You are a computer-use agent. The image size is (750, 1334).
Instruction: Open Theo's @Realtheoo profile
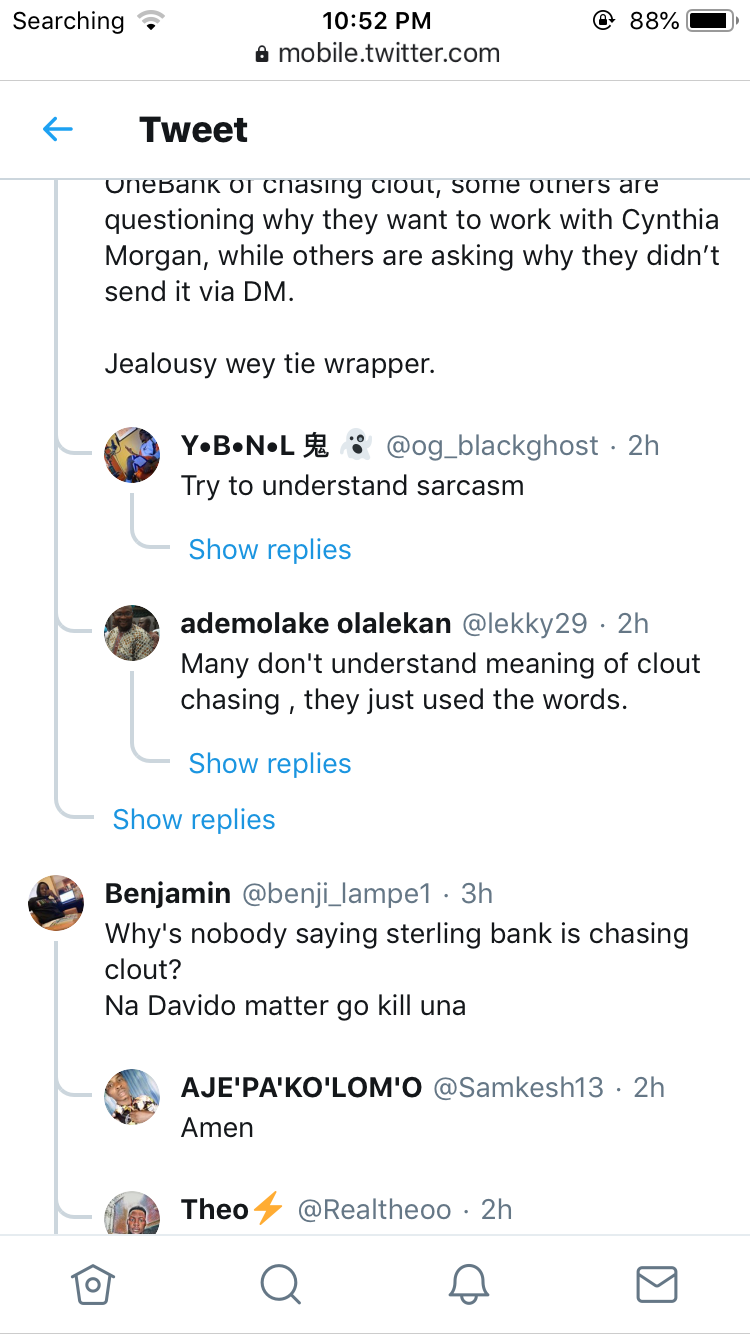click(374, 1210)
